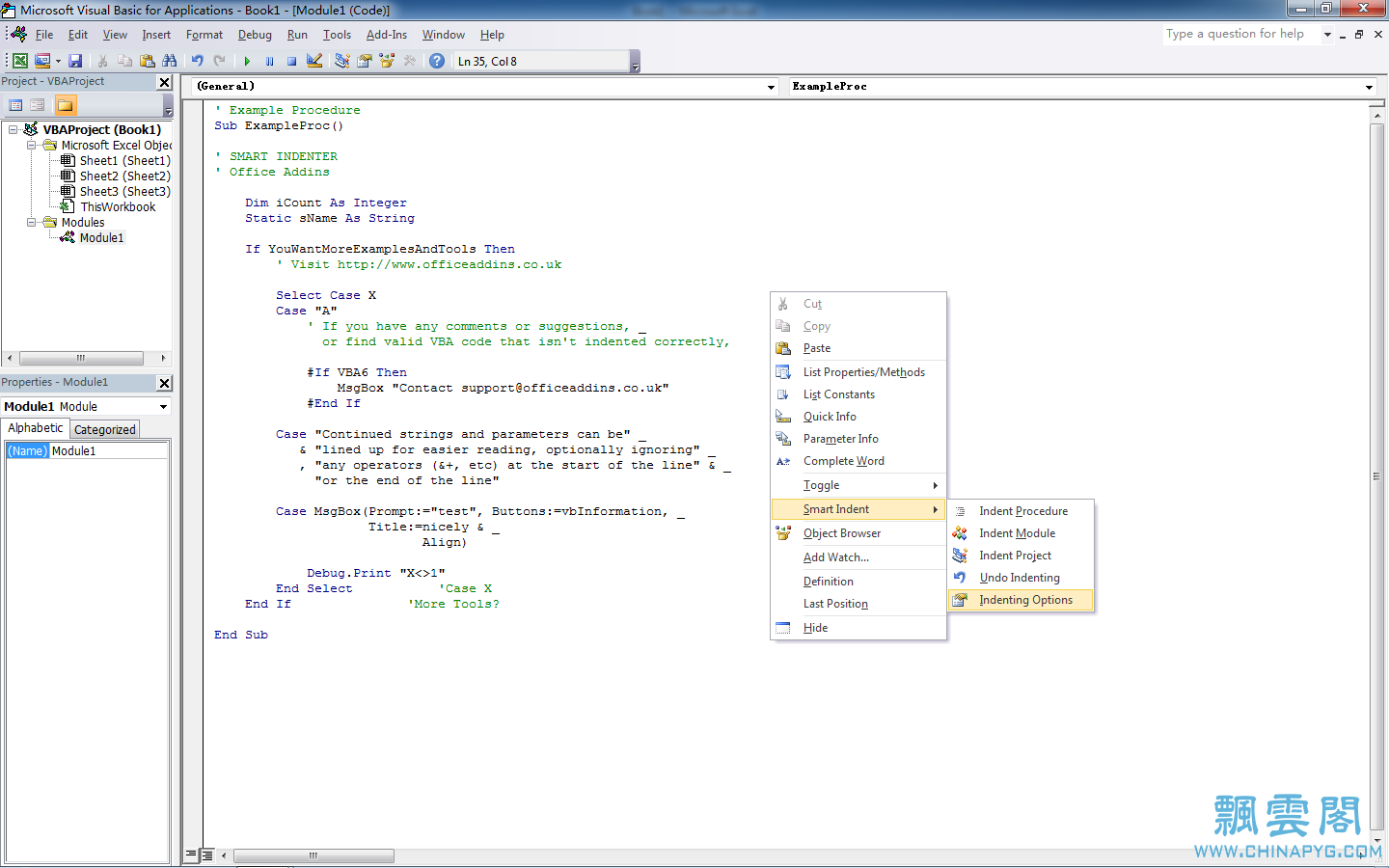
Task: Click the Paste clipboard toolbar icon
Action: point(147,61)
